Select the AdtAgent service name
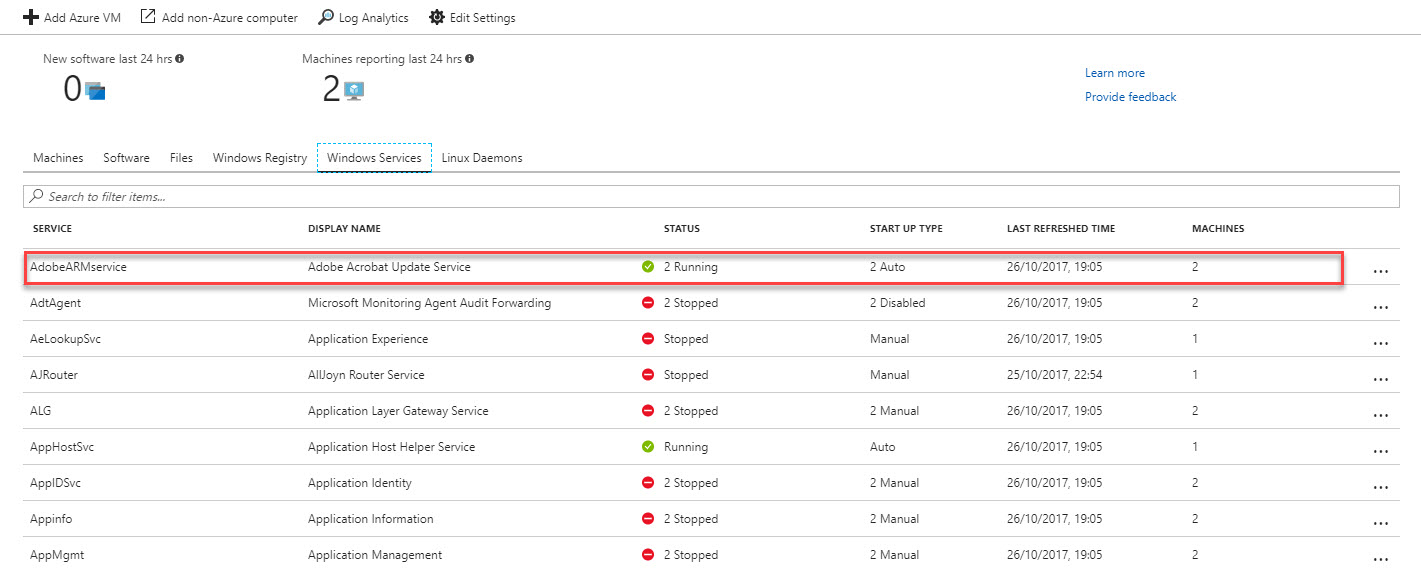Image resolution: width=1421 pixels, height=572 pixels. coord(54,303)
